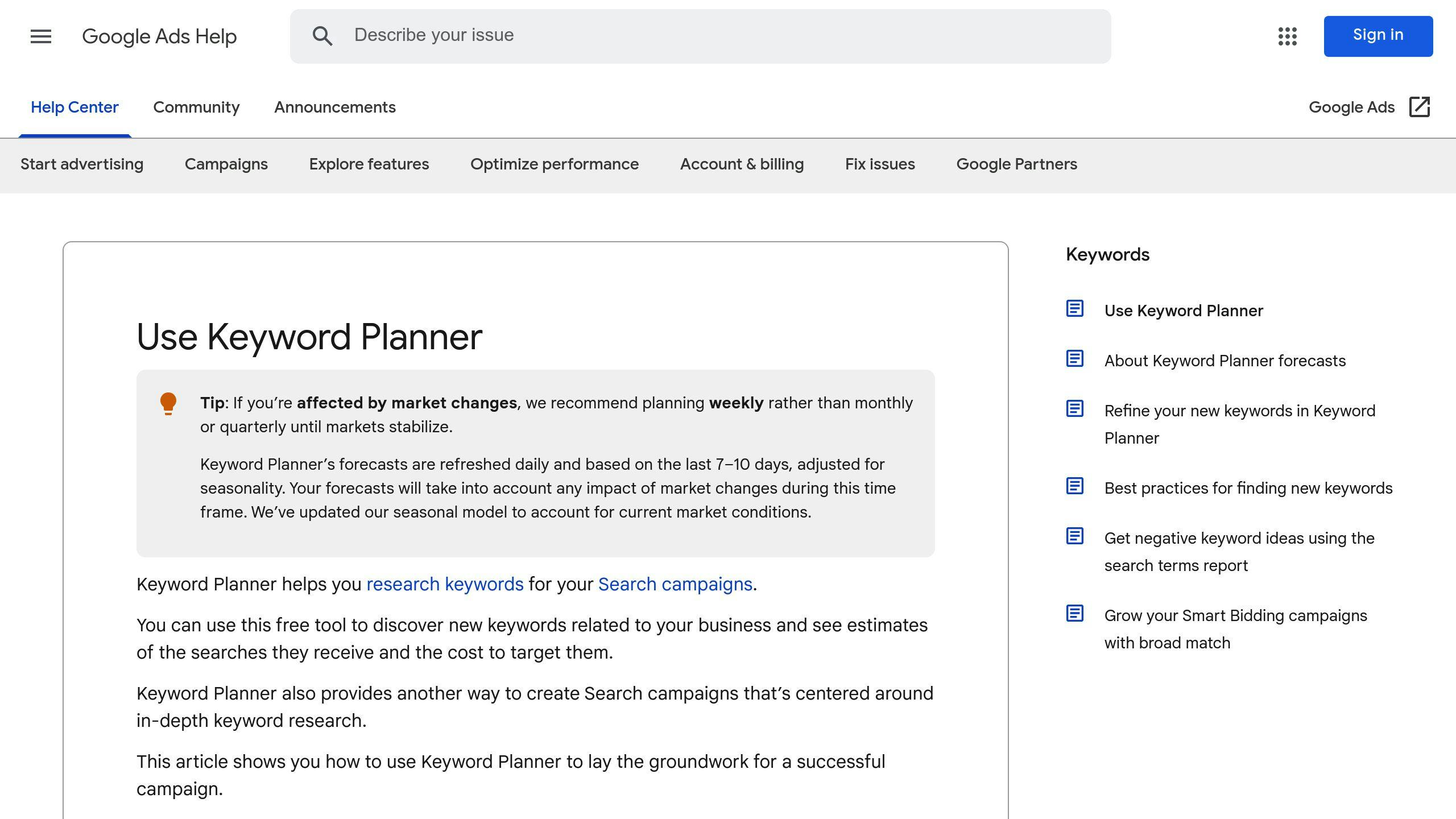Image resolution: width=1456 pixels, height=819 pixels.
Task: Open the Fix issues menu
Action: (x=880, y=164)
